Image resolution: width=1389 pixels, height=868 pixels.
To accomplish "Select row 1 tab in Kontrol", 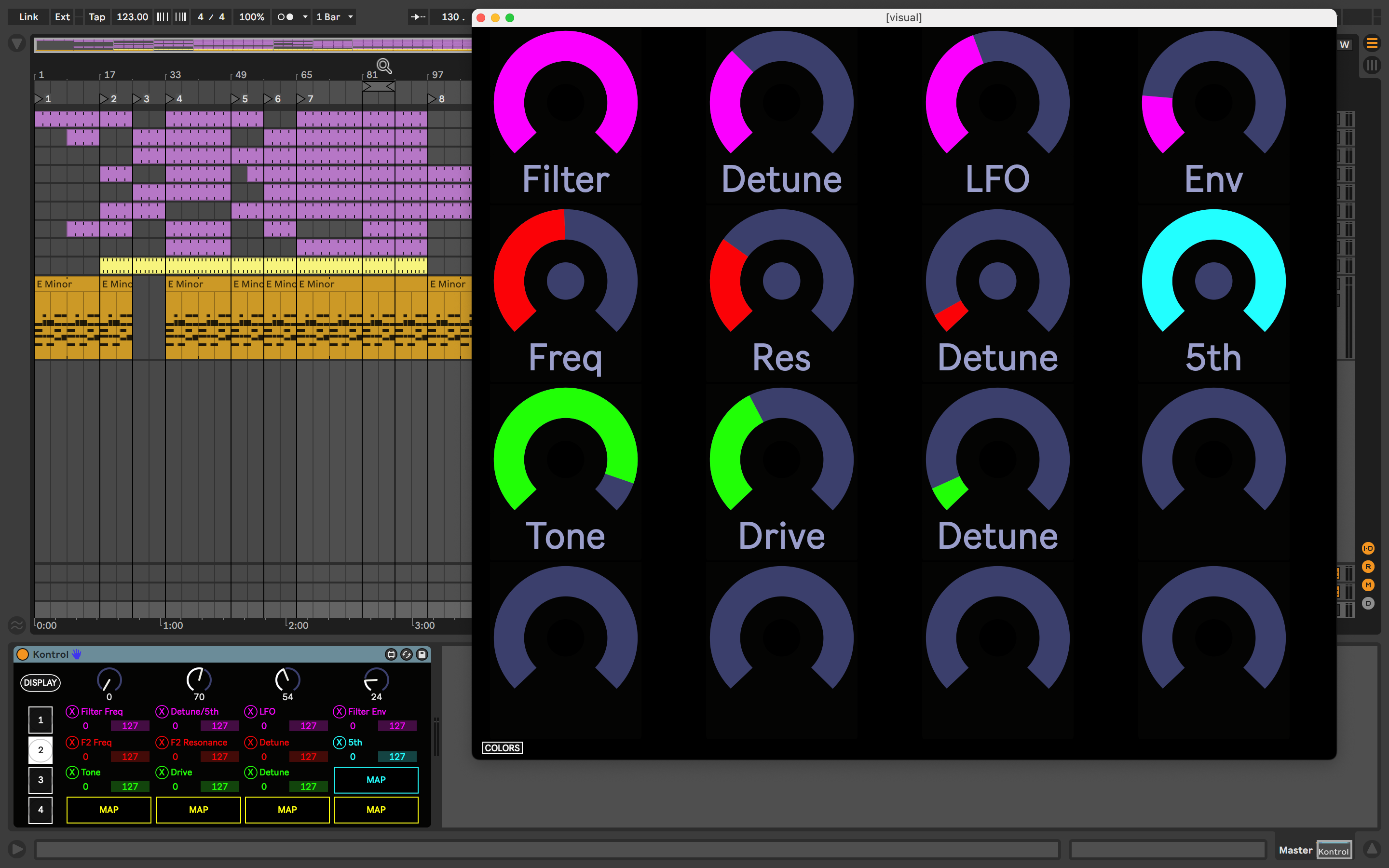I will (40, 720).
